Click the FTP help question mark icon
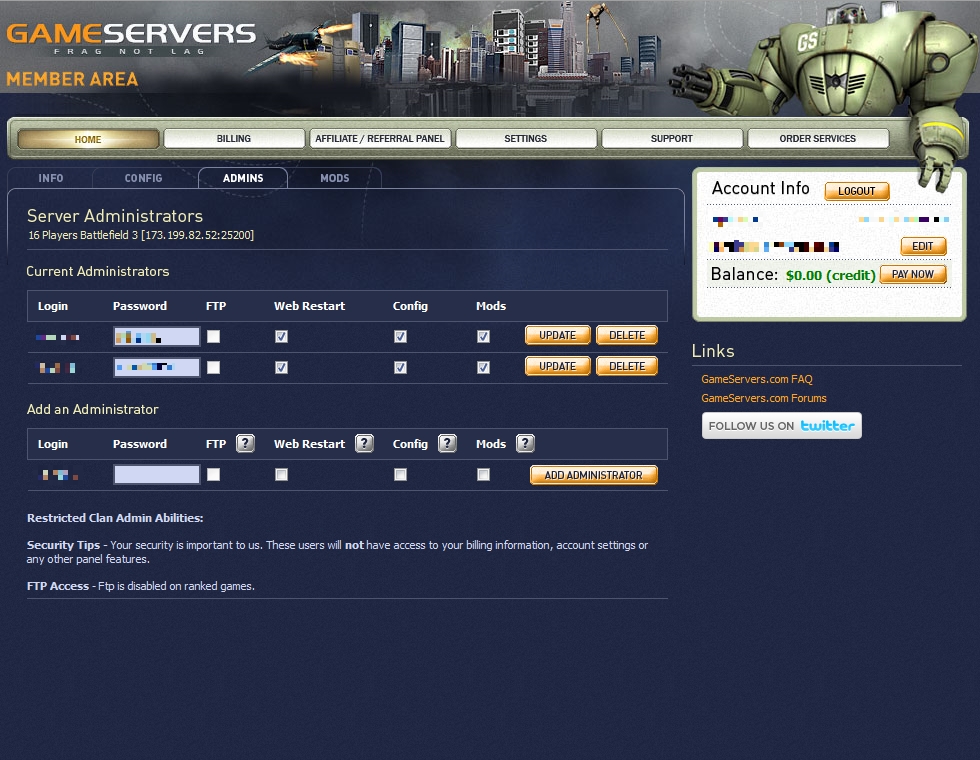980x760 pixels. click(246, 444)
